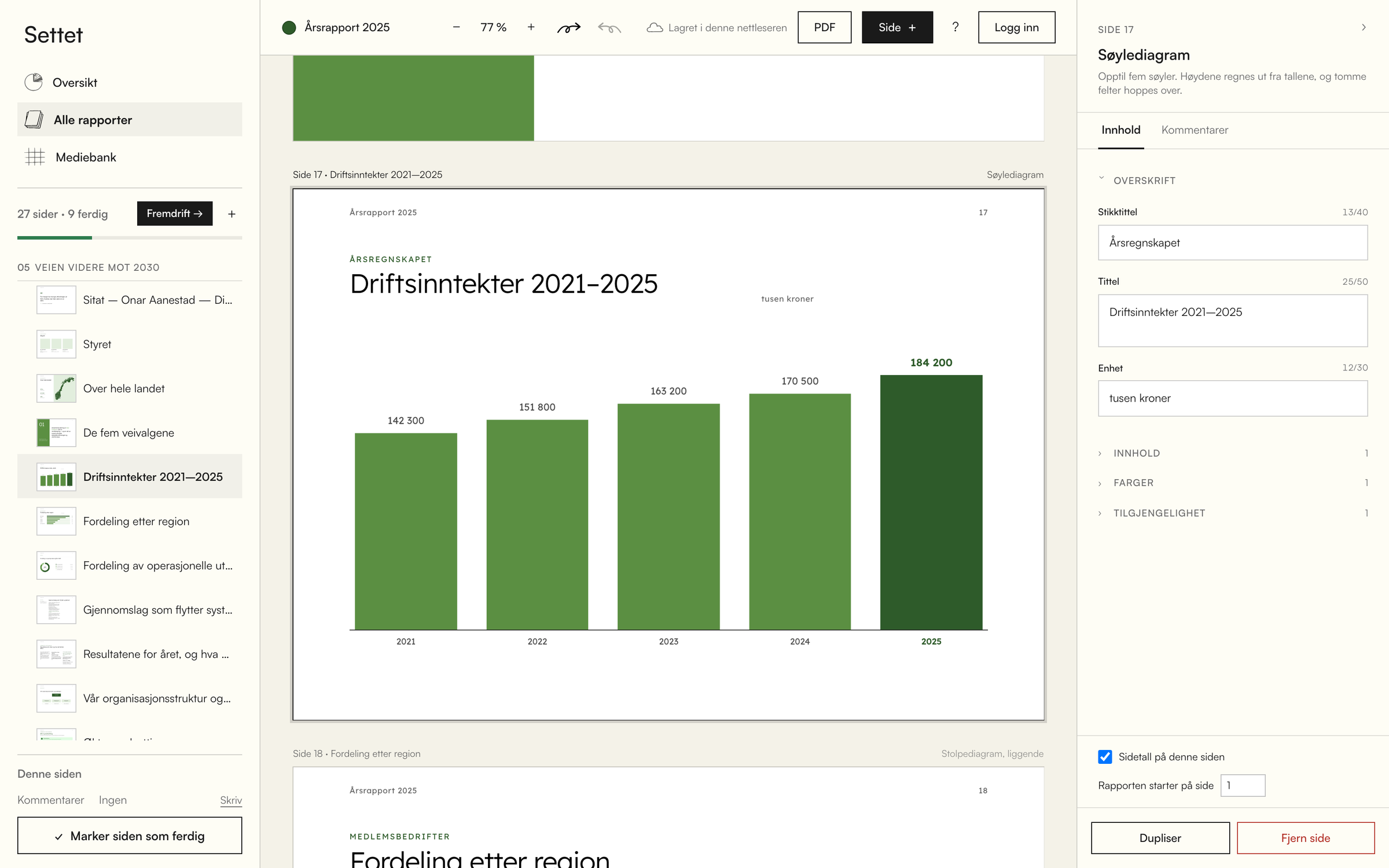Open help with the question mark
This screenshot has height=868, width=1389.
[x=955, y=27]
